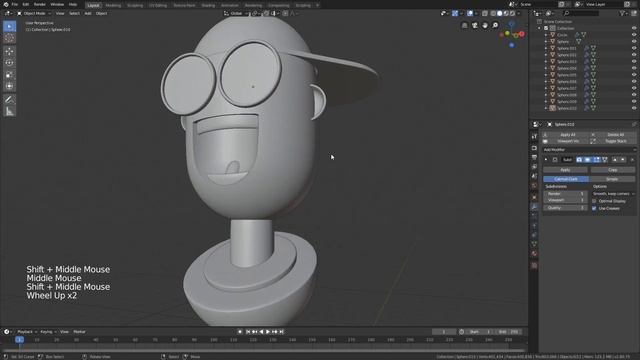The width and height of the screenshot is (640, 360).
Task: Expand the Circle tree row
Action: 546,35
